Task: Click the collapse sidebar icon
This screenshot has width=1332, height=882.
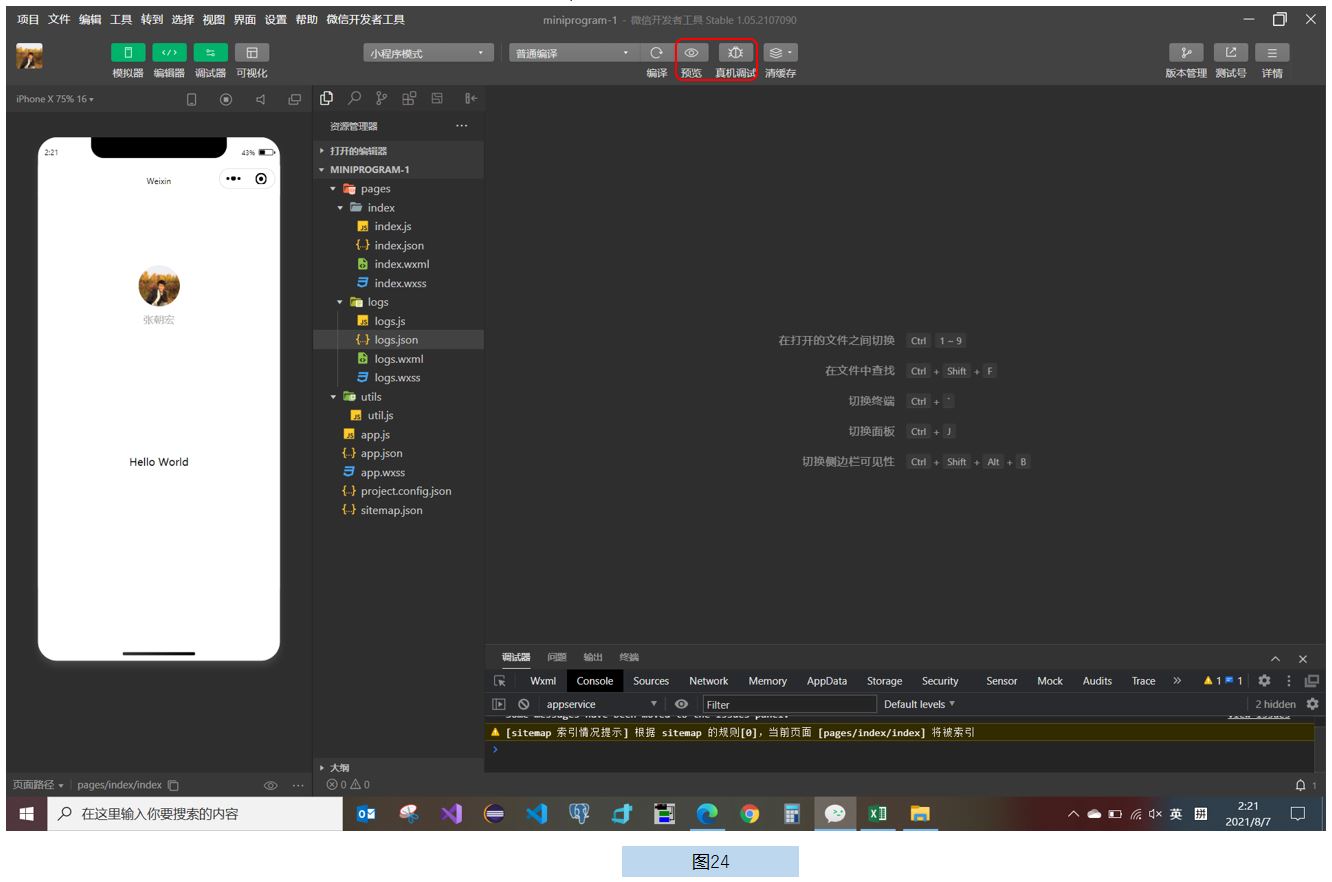Action: click(x=471, y=98)
